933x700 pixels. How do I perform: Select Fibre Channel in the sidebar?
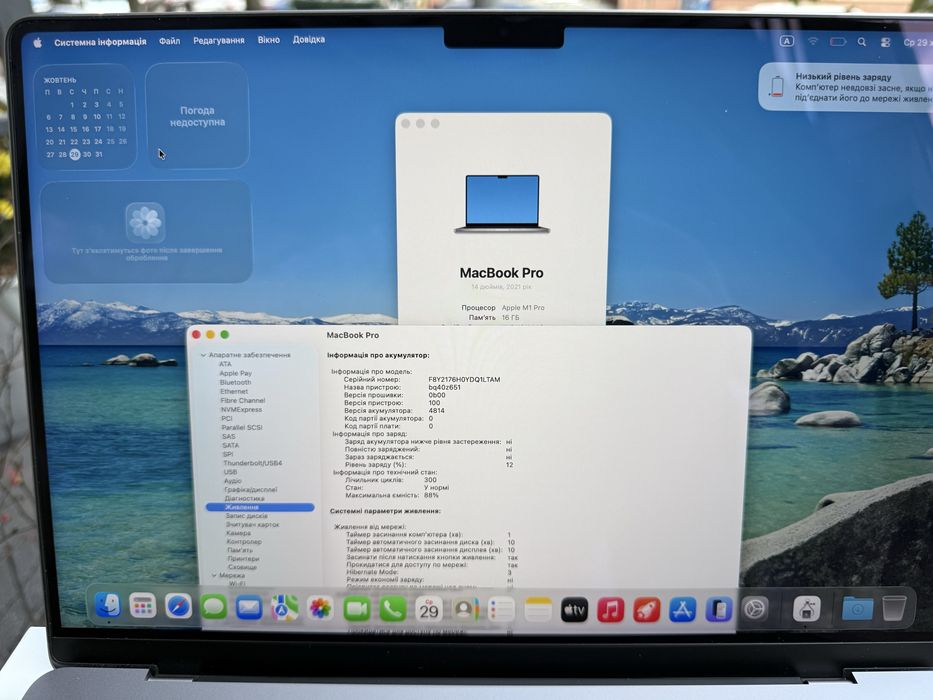click(243, 401)
